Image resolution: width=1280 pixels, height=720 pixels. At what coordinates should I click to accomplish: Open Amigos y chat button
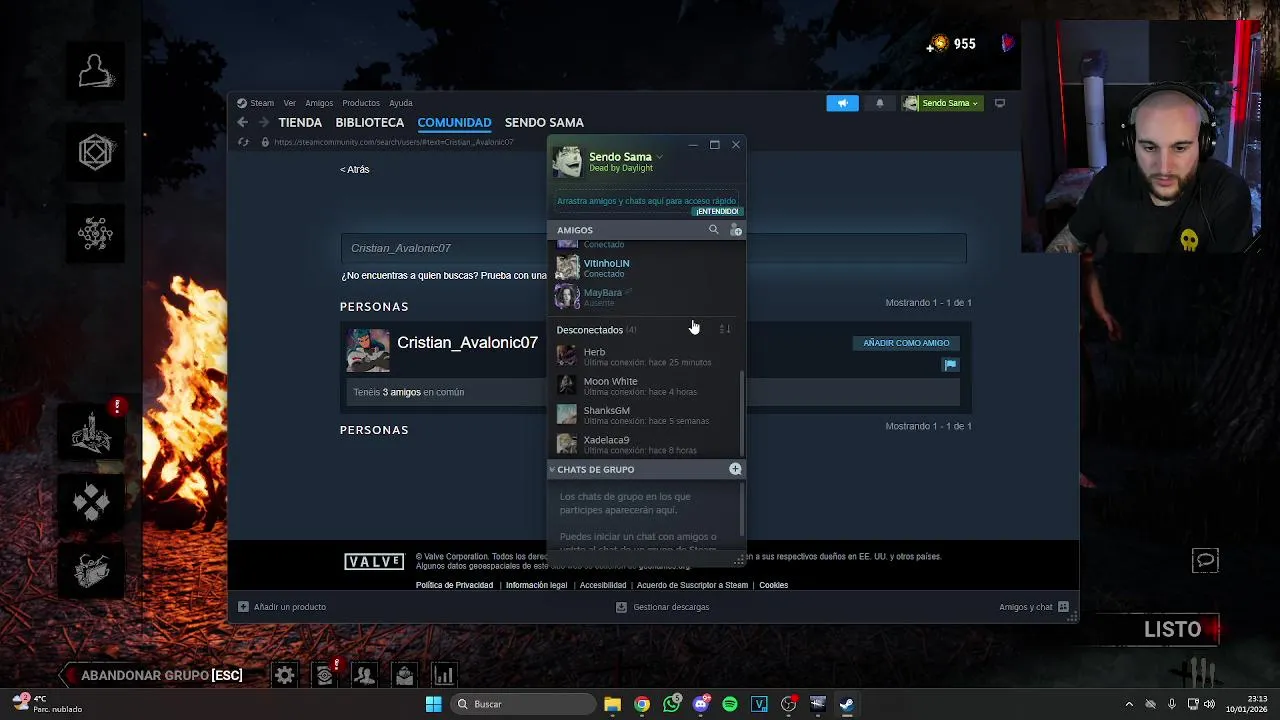click(x=1034, y=607)
